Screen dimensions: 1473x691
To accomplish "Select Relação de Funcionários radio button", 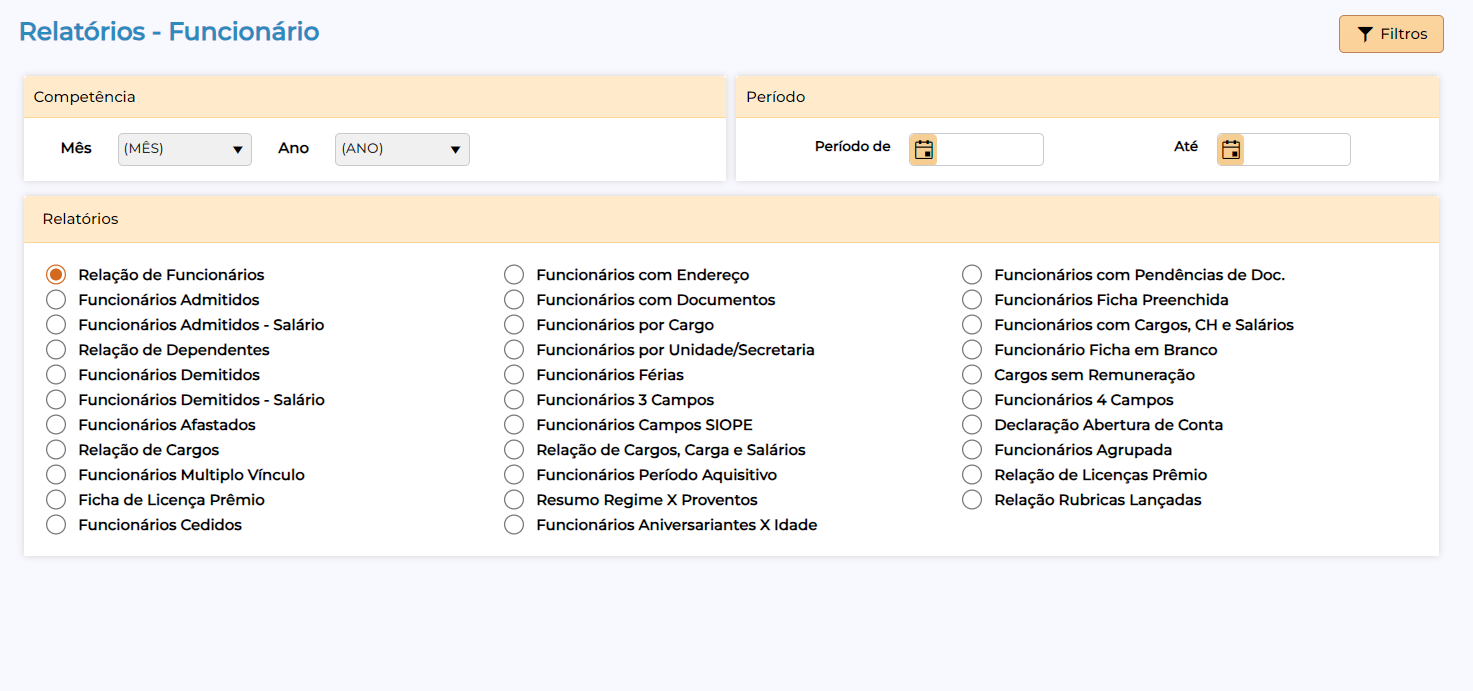I will pyautogui.click(x=57, y=275).
